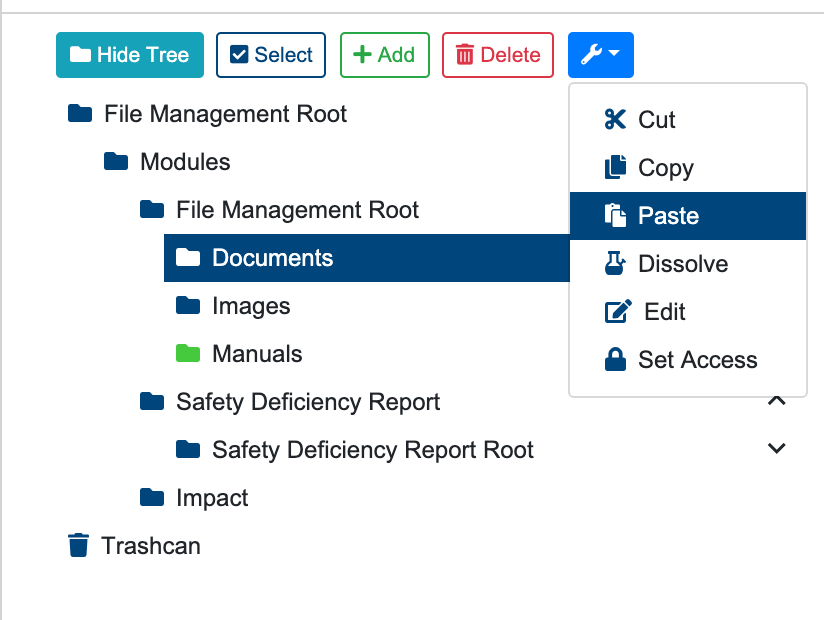824x620 pixels.
Task: Choose Set Access from the tools menu
Action: click(x=688, y=360)
